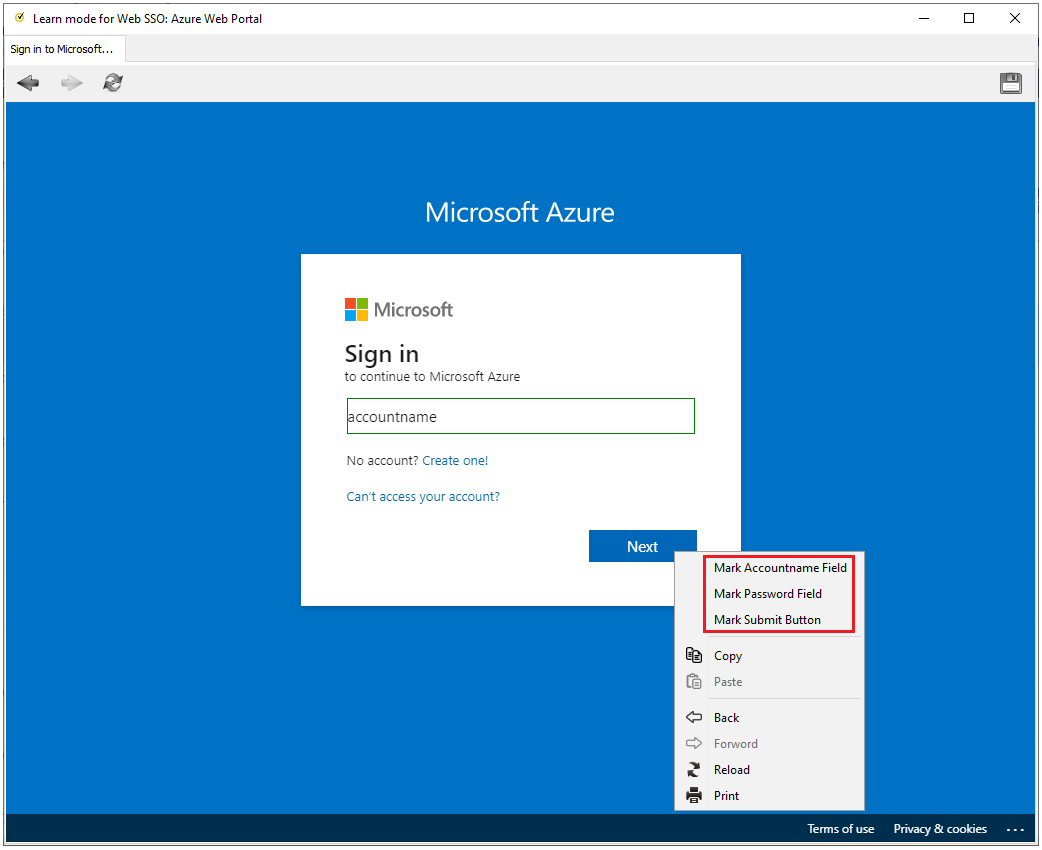Select Mark Submit Button menu option

[x=767, y=620]
